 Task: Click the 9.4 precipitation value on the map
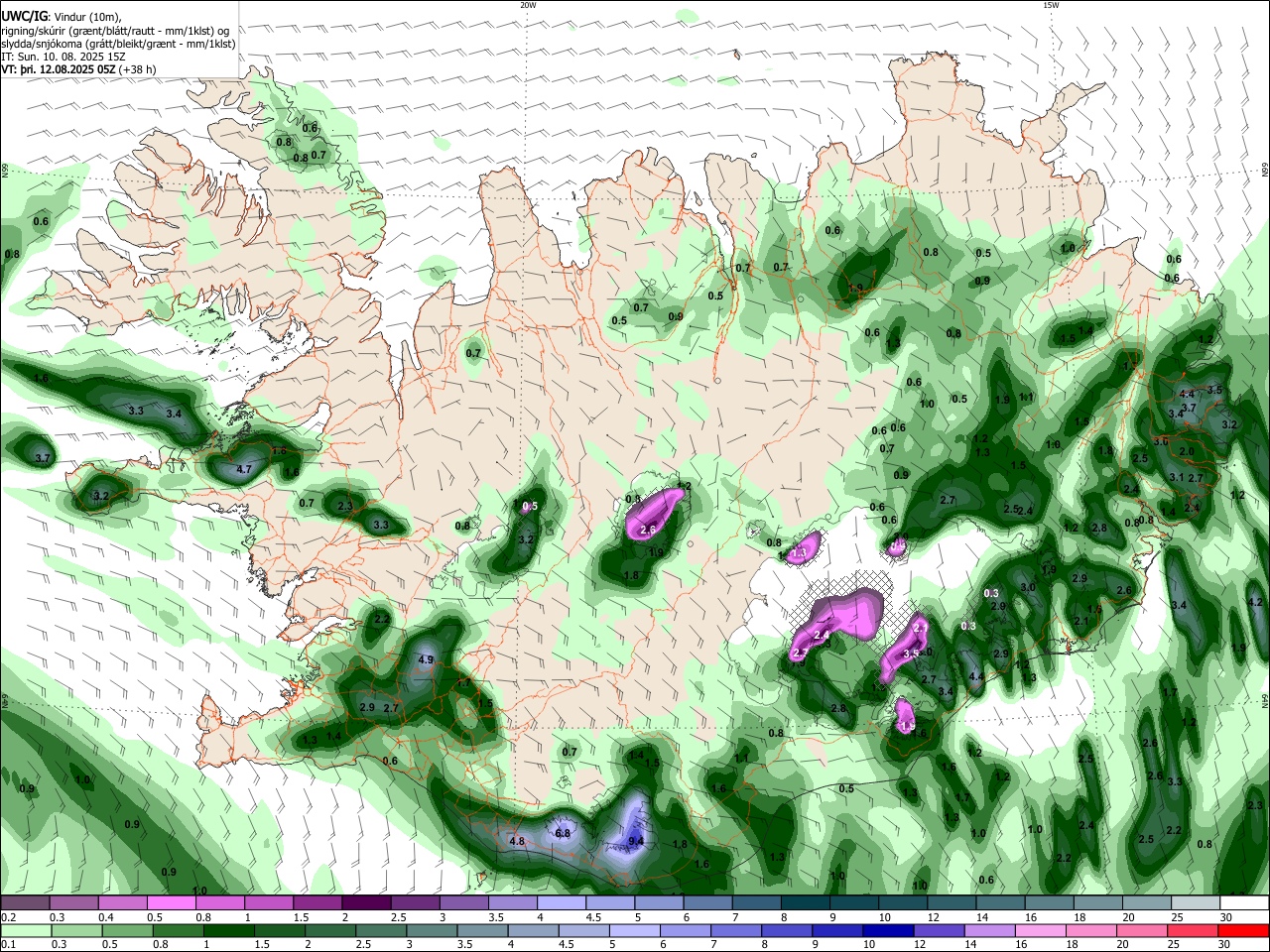click(636, 841)
